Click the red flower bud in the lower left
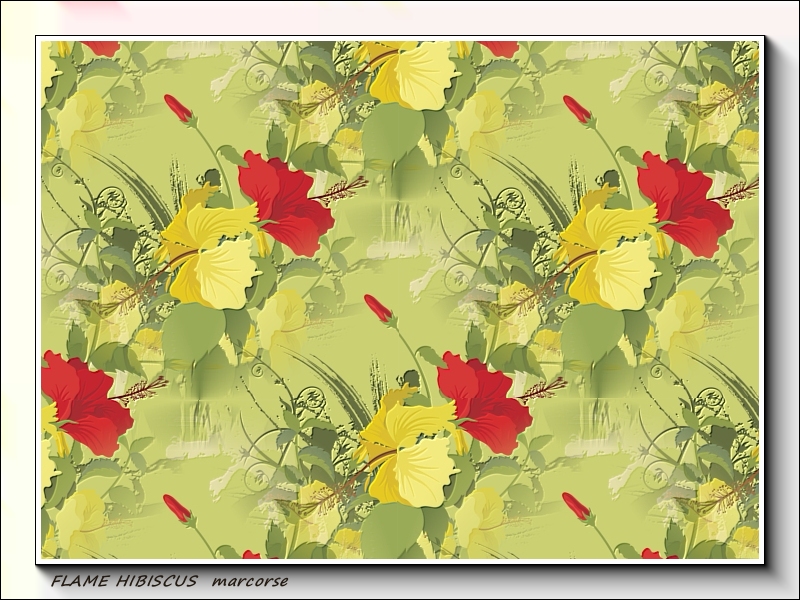 177,508
